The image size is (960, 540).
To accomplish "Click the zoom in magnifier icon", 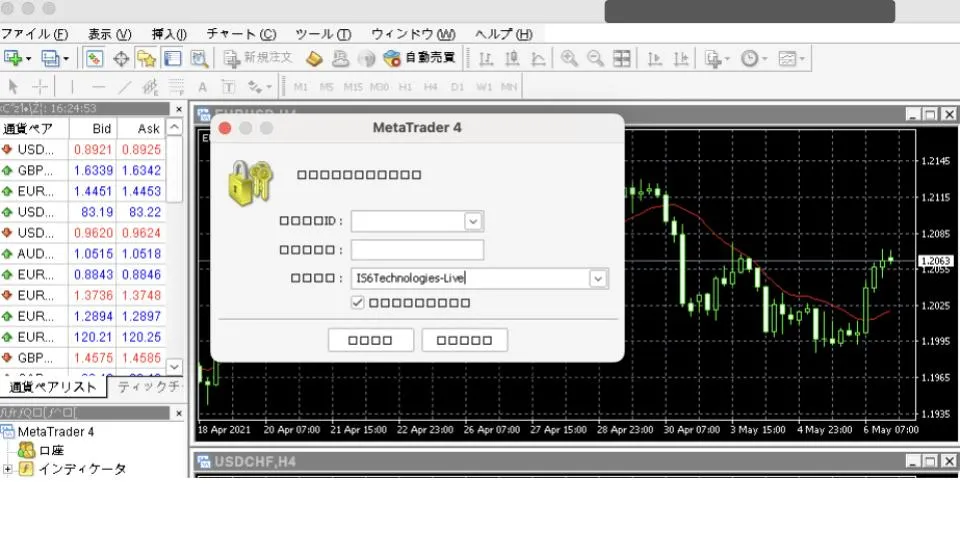I will tap(569, 58).
